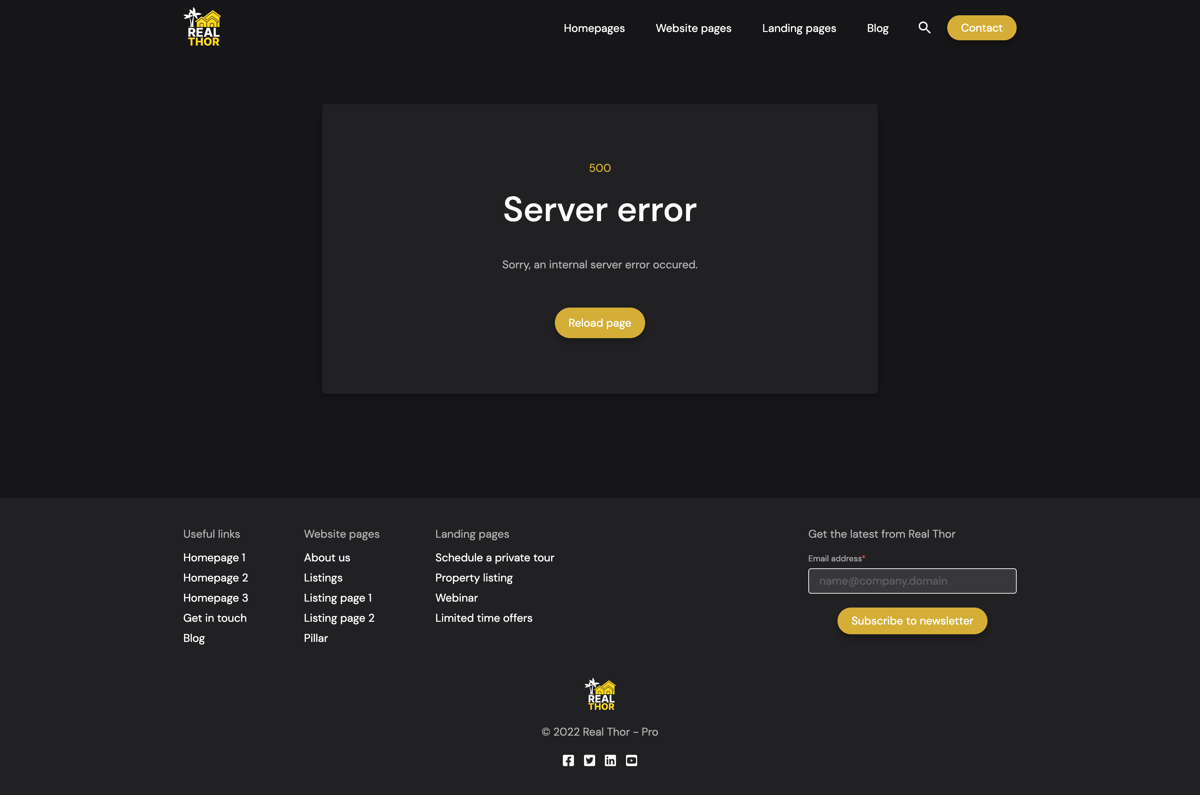Follow the About us footer link
The image size is (1200, 795).
click(x=327, y=558)
